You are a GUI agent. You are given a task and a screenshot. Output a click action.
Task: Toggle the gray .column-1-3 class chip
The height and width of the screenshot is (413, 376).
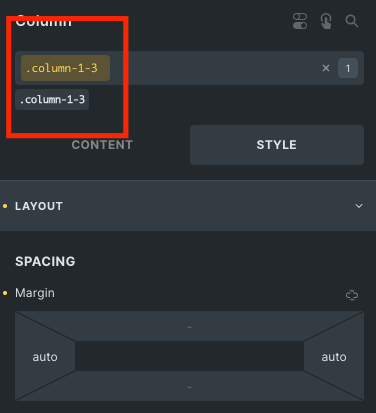point(52,99)
